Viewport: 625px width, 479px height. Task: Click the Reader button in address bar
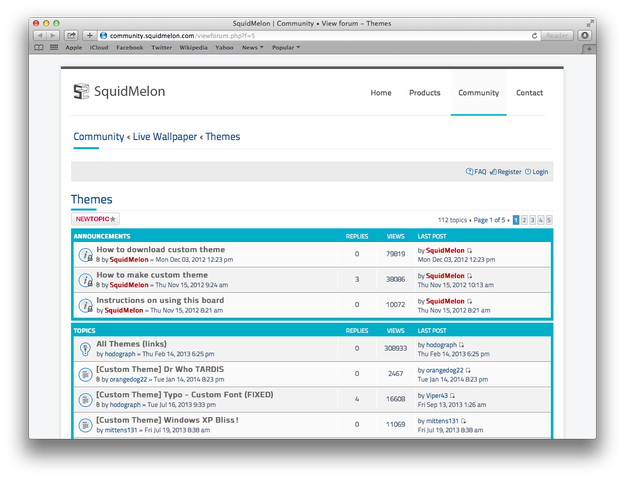[557, 35]
